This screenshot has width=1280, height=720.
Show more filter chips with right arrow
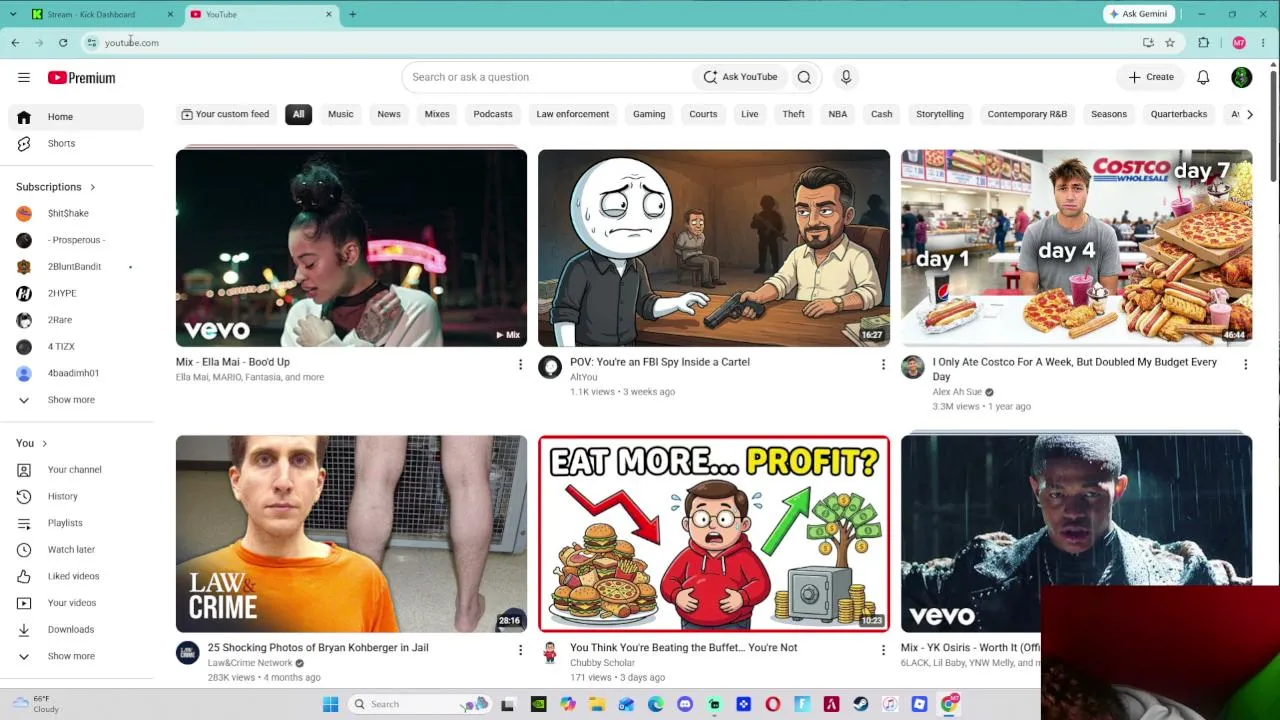[x=1249, y=114]
